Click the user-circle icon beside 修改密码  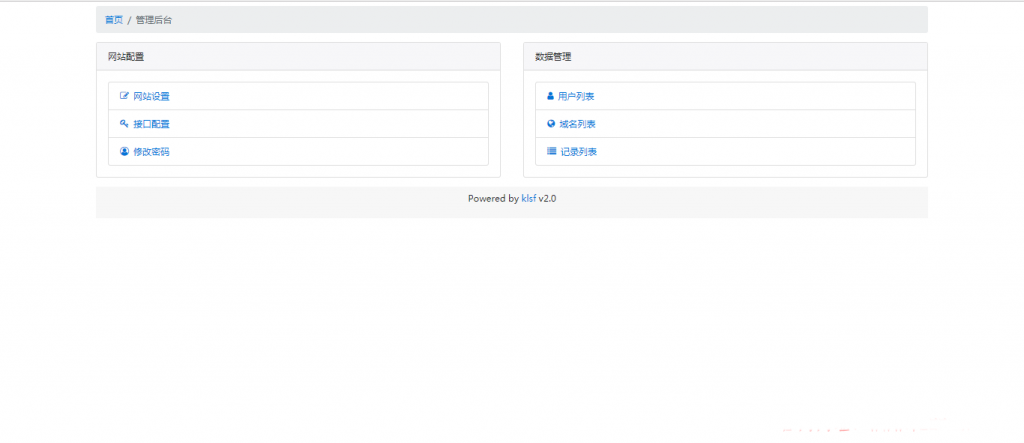124,152
